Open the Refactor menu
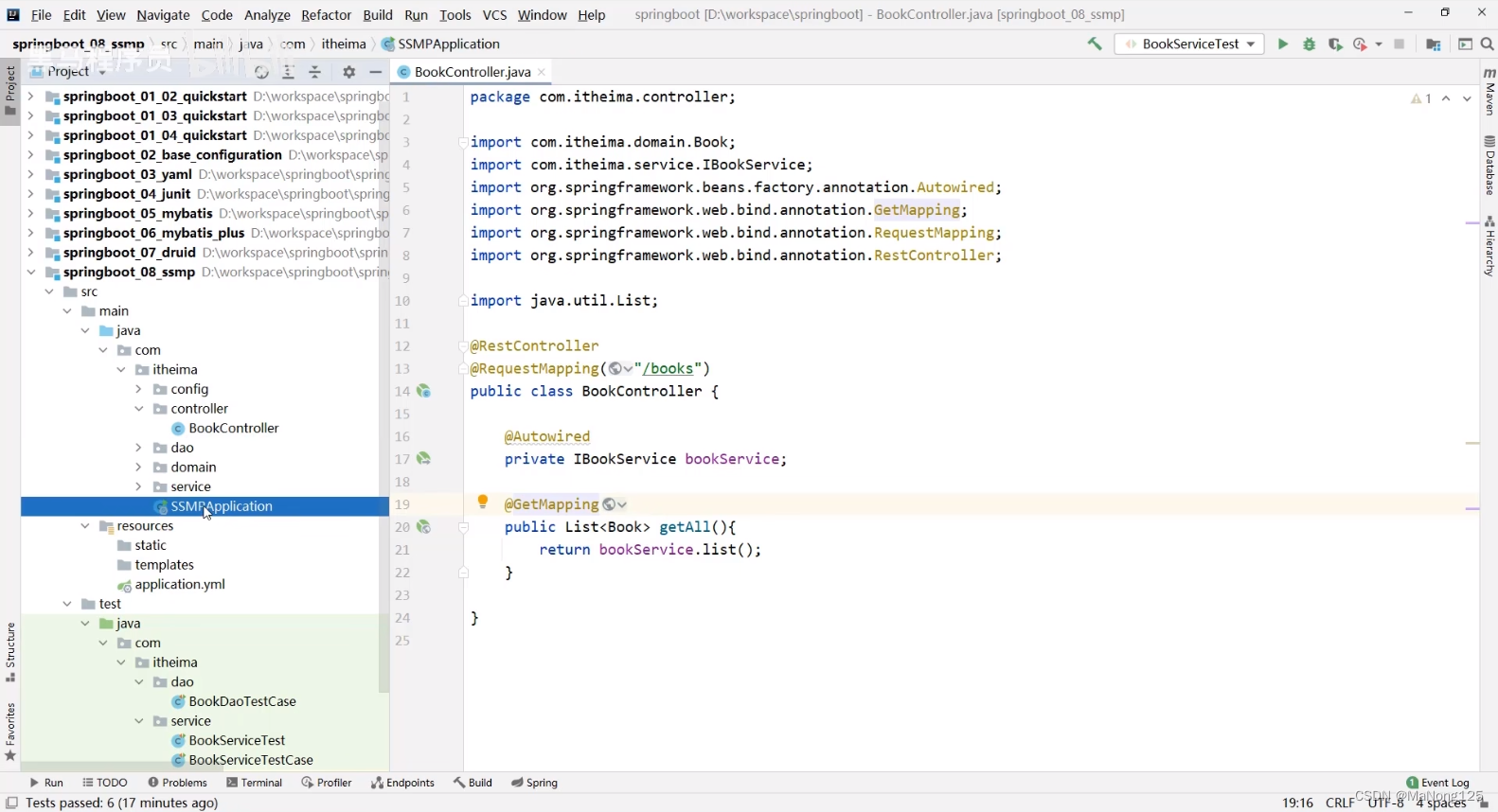The height and width of the screenshot is (812, 1498). [326, 15]
